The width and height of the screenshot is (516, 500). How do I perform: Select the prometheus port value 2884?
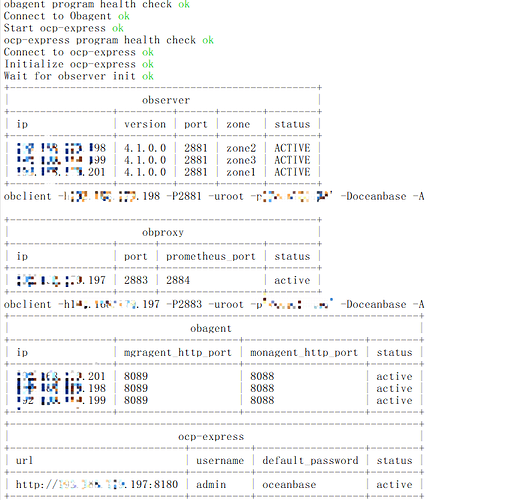(x=178, y=280)
